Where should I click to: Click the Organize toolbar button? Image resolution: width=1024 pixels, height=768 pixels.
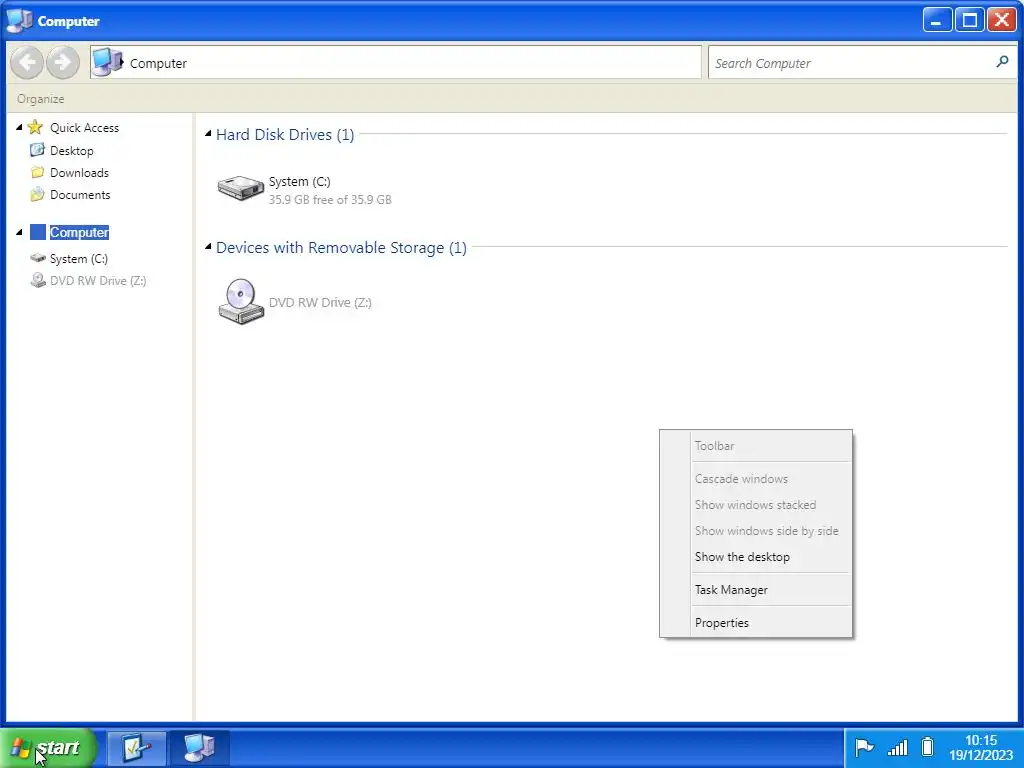[x=40, y=99]
